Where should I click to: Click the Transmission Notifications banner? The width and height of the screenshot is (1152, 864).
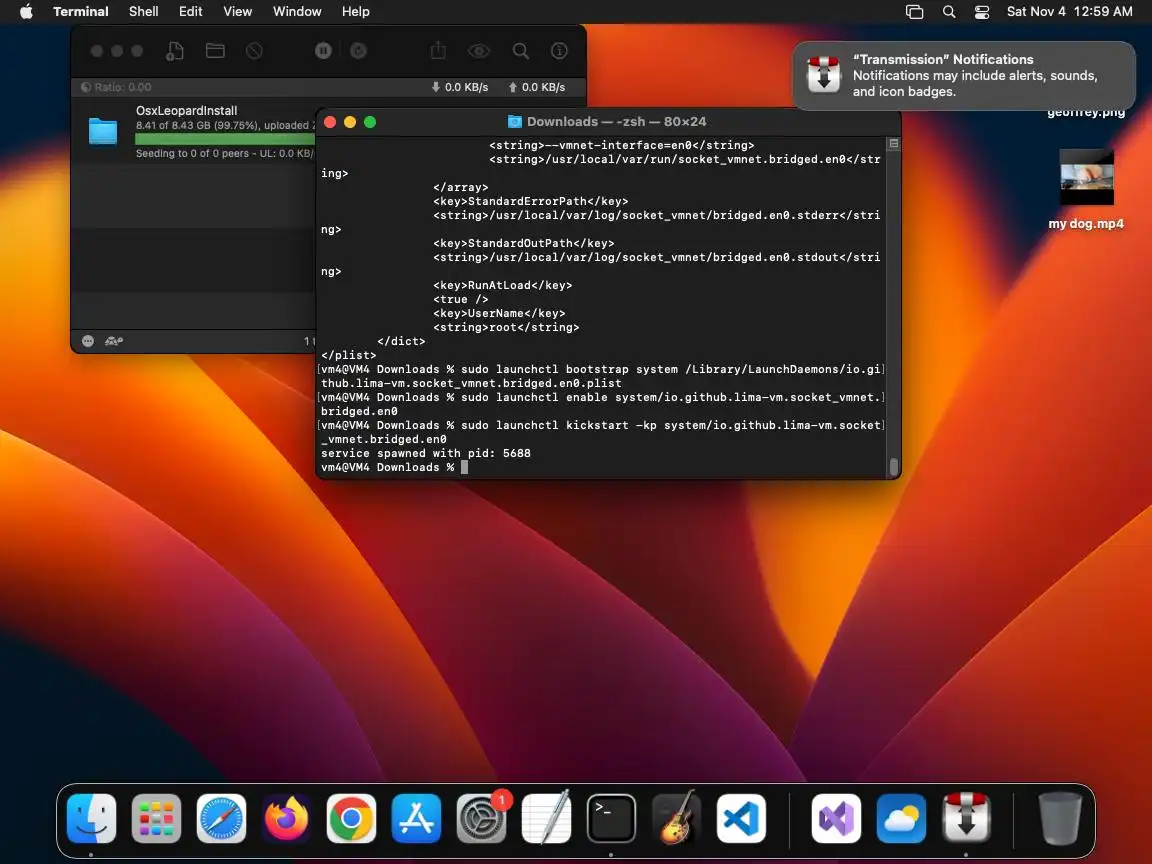point(964,76)
